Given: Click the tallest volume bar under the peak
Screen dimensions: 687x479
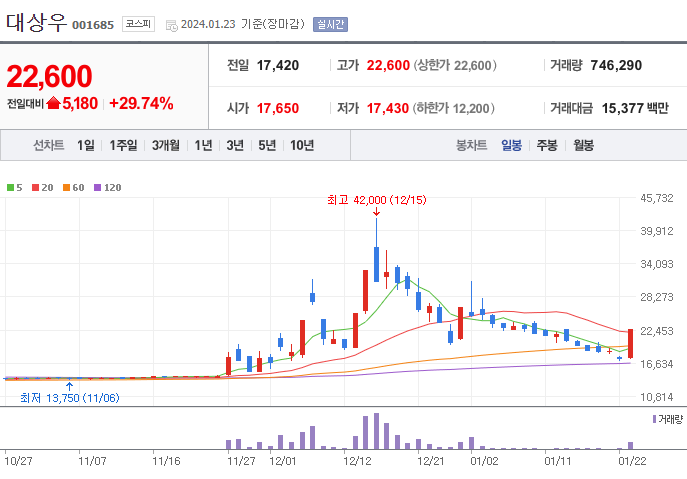Looking at the screenshot, I should pos(376,431).
